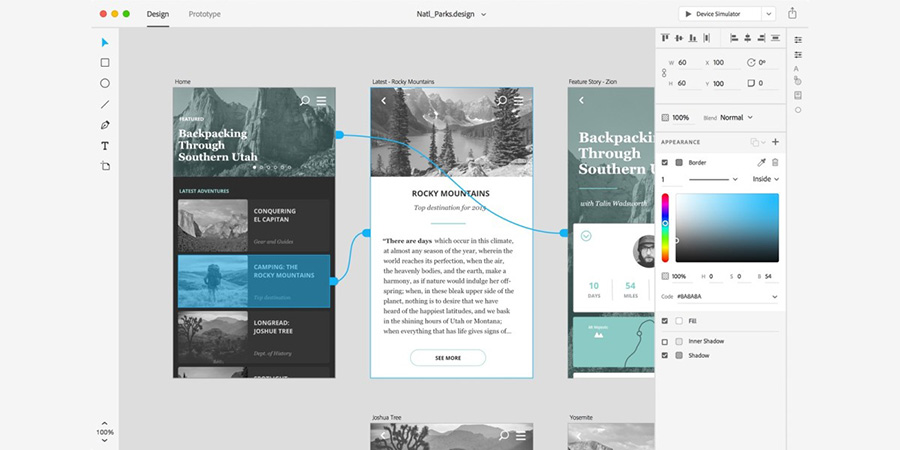The width and height of the screenshot is (900, 450).
Task: Choose the Text tool
Action: pyautogui.click(x=105, y=146)
